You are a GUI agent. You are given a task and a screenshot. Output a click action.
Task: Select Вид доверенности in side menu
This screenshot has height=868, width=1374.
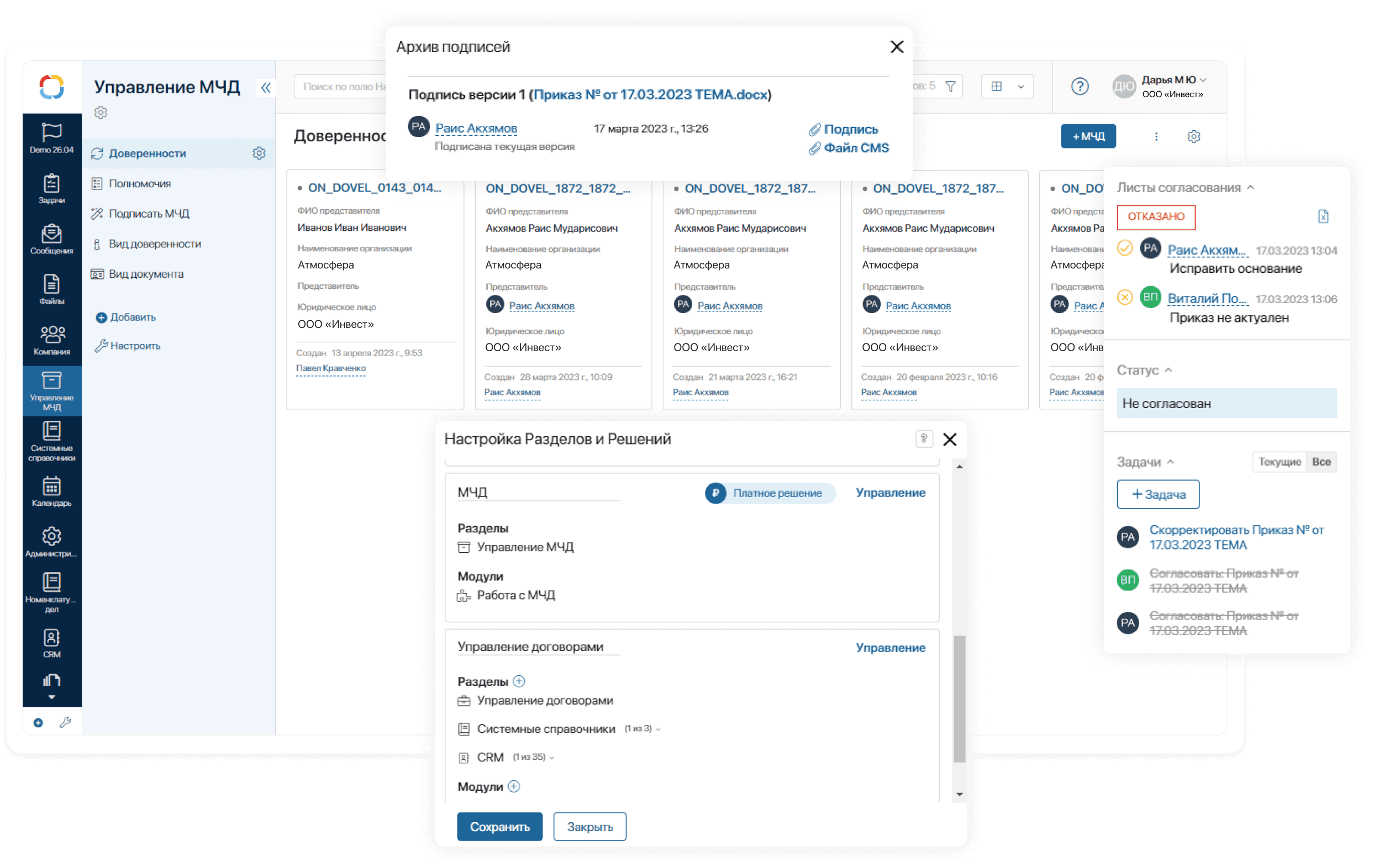click(155, 244)
